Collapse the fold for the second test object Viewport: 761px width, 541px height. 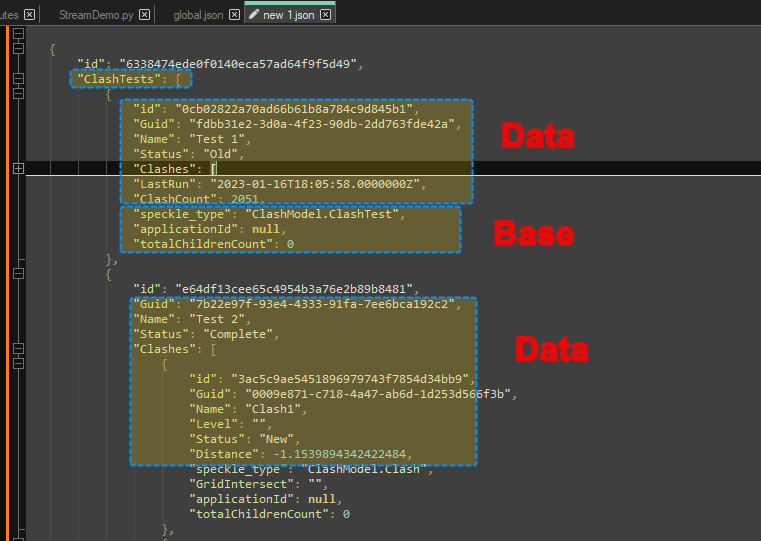(x=18, y=274)
